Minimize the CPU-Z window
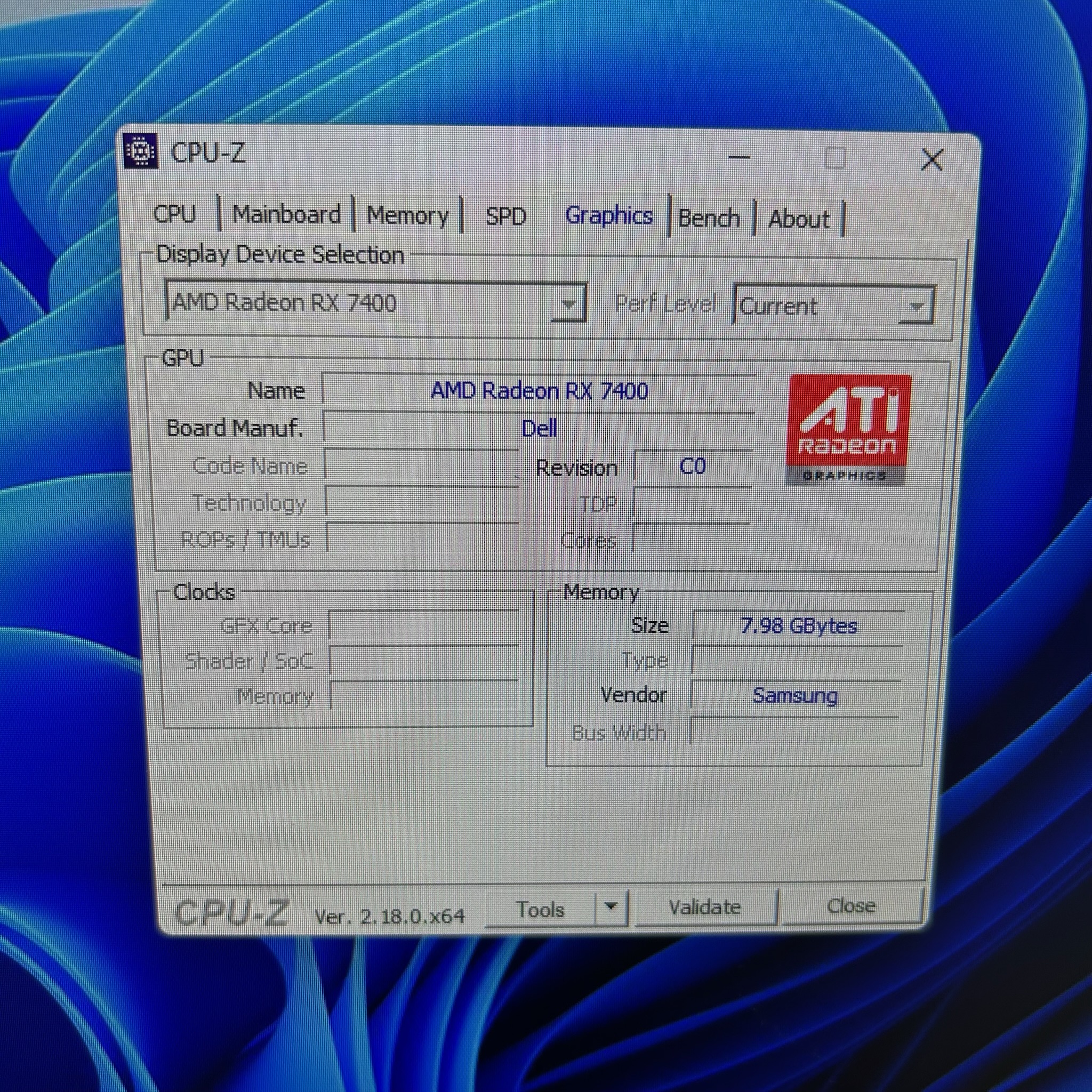Image resolution: width=1092 pixels, height=1092 pixels. coord(738,157)
